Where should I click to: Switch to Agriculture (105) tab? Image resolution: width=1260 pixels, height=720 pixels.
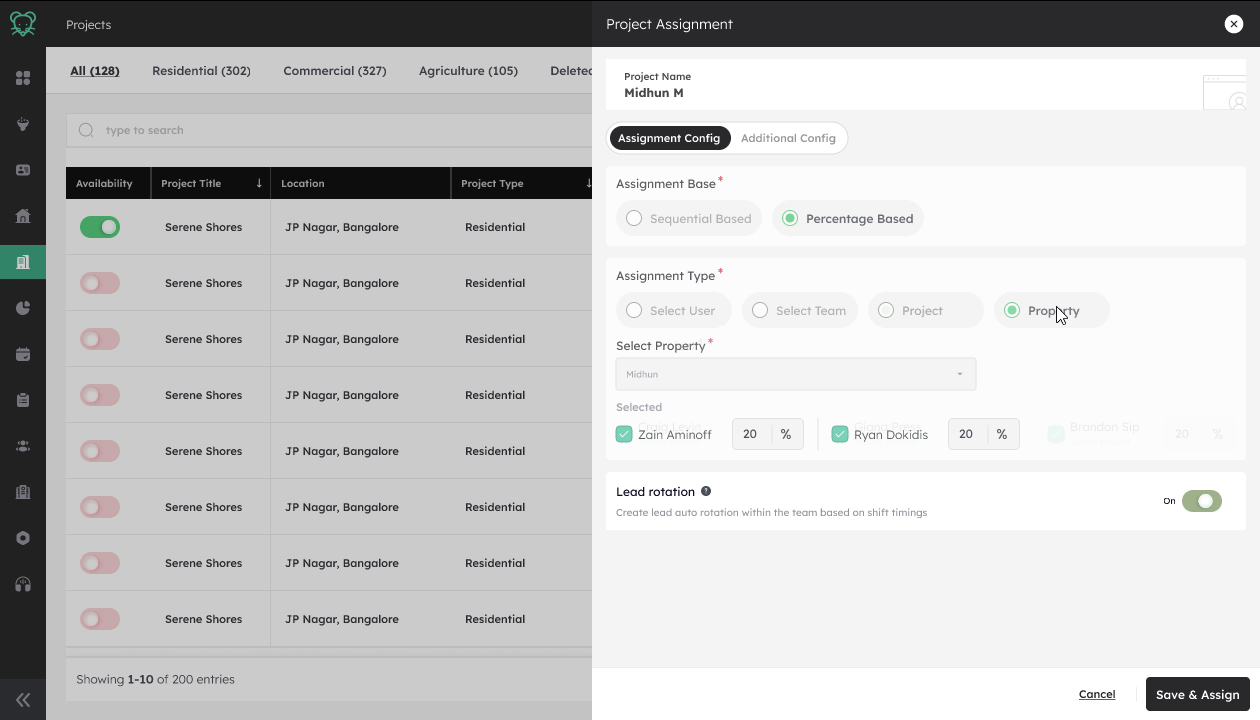tap(468, 71)
